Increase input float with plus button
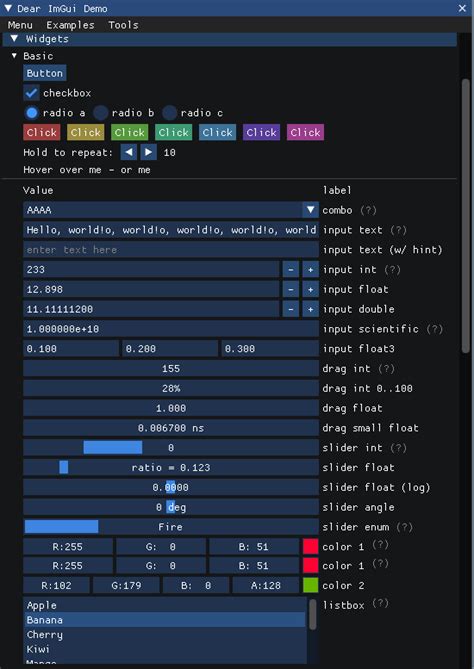Image resolution: width=474 pixels, height=669 pixels. pos(311,289)
